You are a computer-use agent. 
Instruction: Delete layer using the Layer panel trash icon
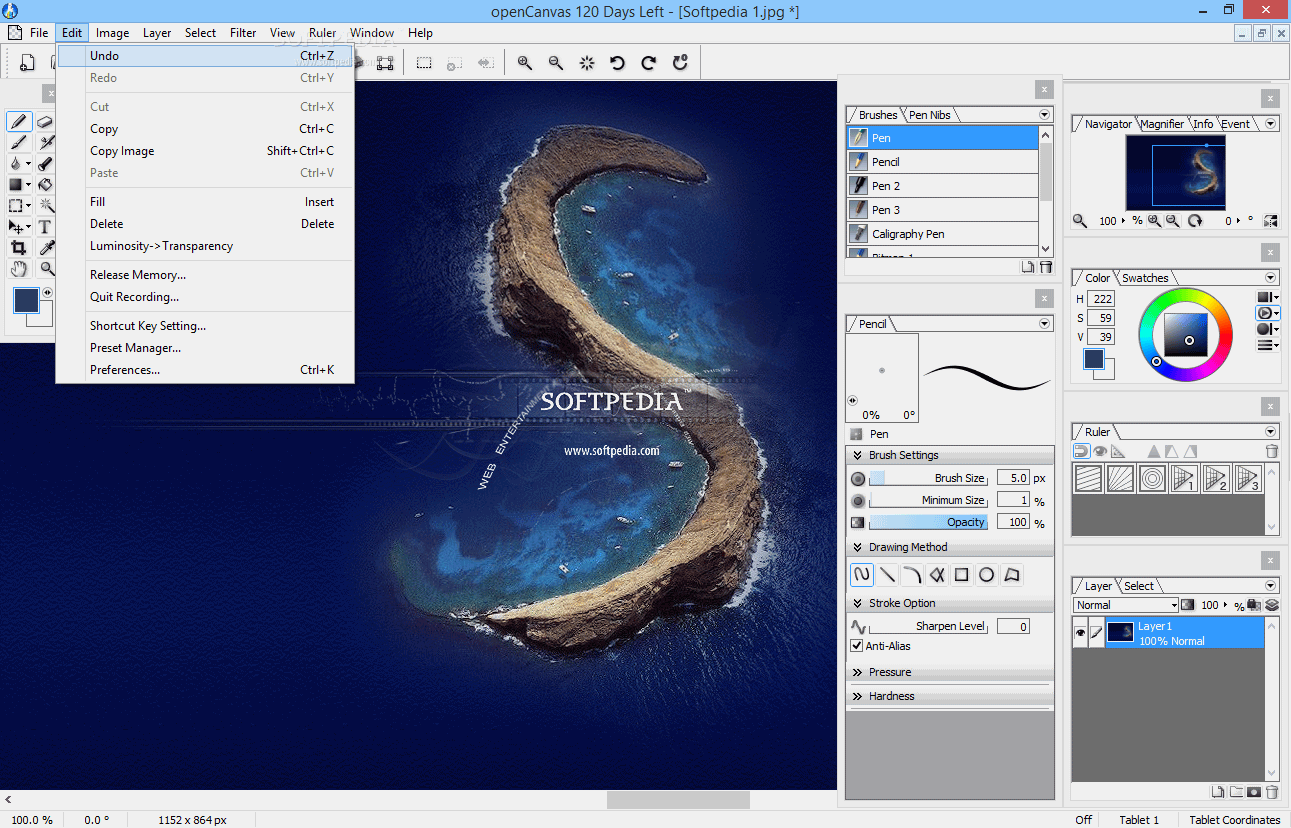(x=1272, y=792)
